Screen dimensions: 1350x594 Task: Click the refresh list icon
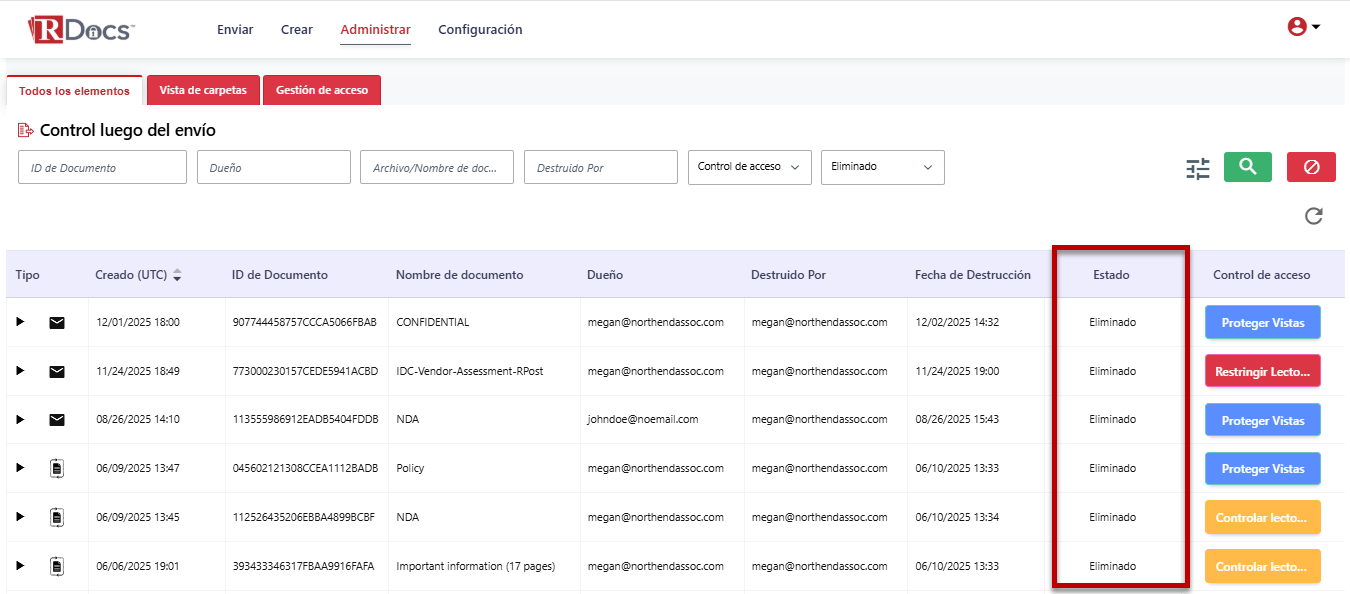pyautogui.click(x=1313, y=216)
